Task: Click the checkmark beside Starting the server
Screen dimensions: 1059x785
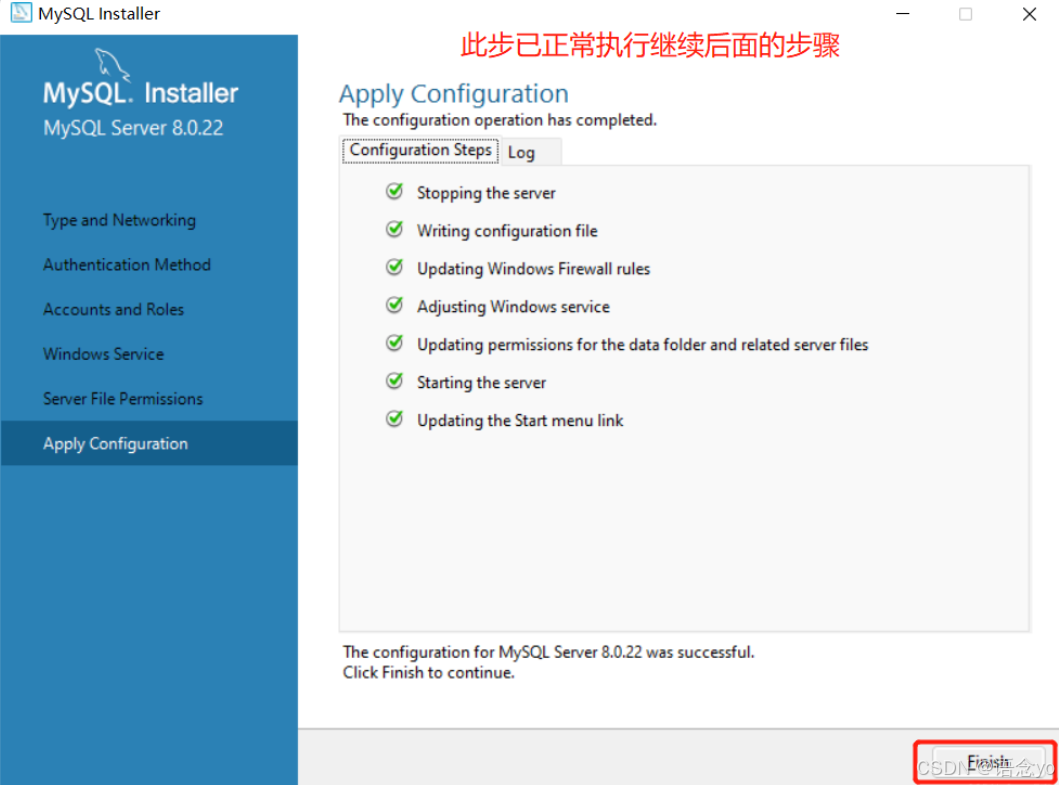Action: click(x=394, y=381)
